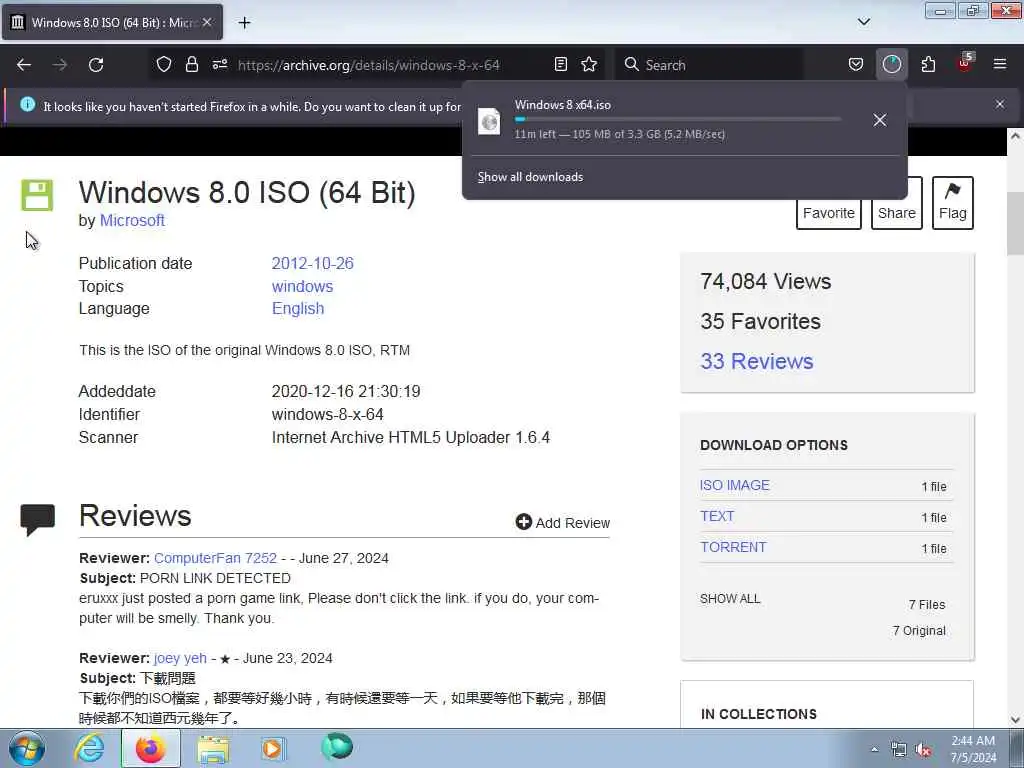This screenshot has height=768, width=1024.
Task: Open reviewer ComputerFan 7252 profile
Action: click(x=216, y=558)
